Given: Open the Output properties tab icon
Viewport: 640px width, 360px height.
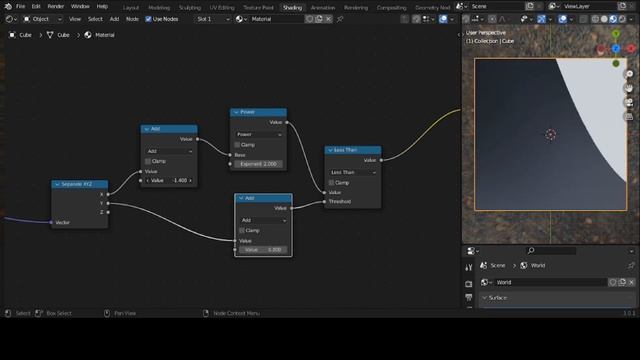Looking at the screenshot, I should pos(469,298).
